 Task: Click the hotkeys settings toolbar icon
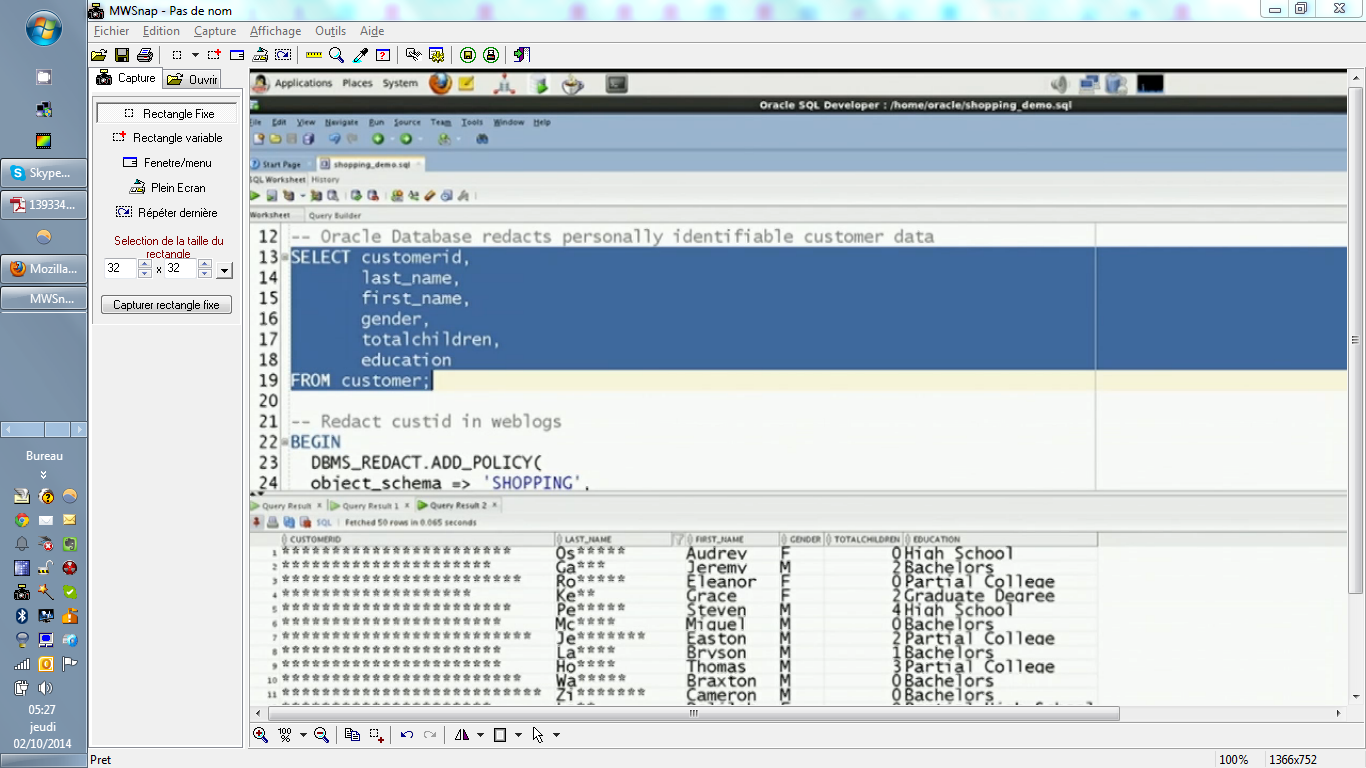click(413, 55)
